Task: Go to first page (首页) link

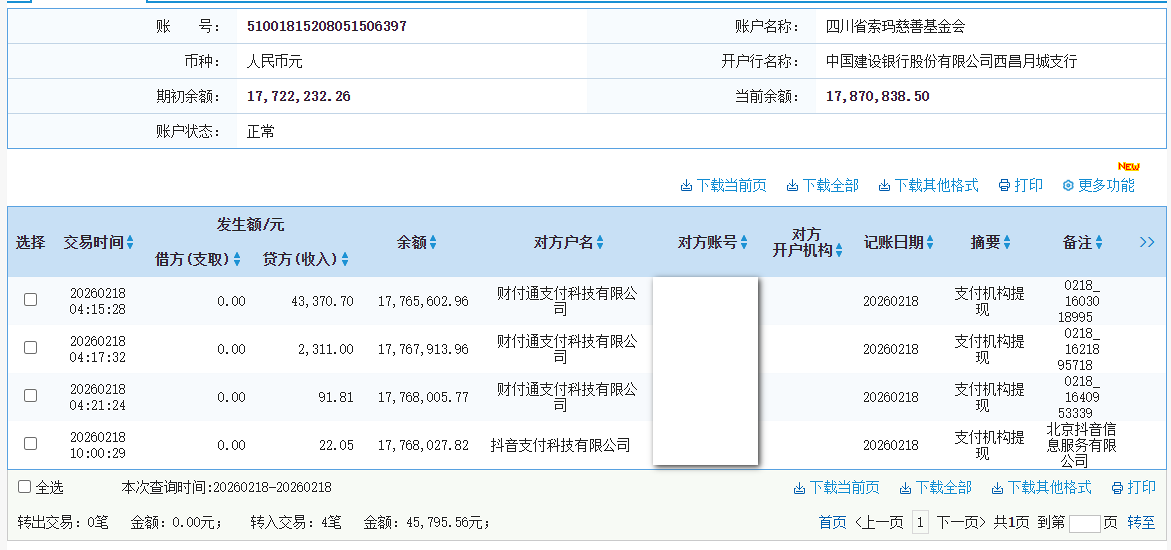Action: [x=832, y=522]
